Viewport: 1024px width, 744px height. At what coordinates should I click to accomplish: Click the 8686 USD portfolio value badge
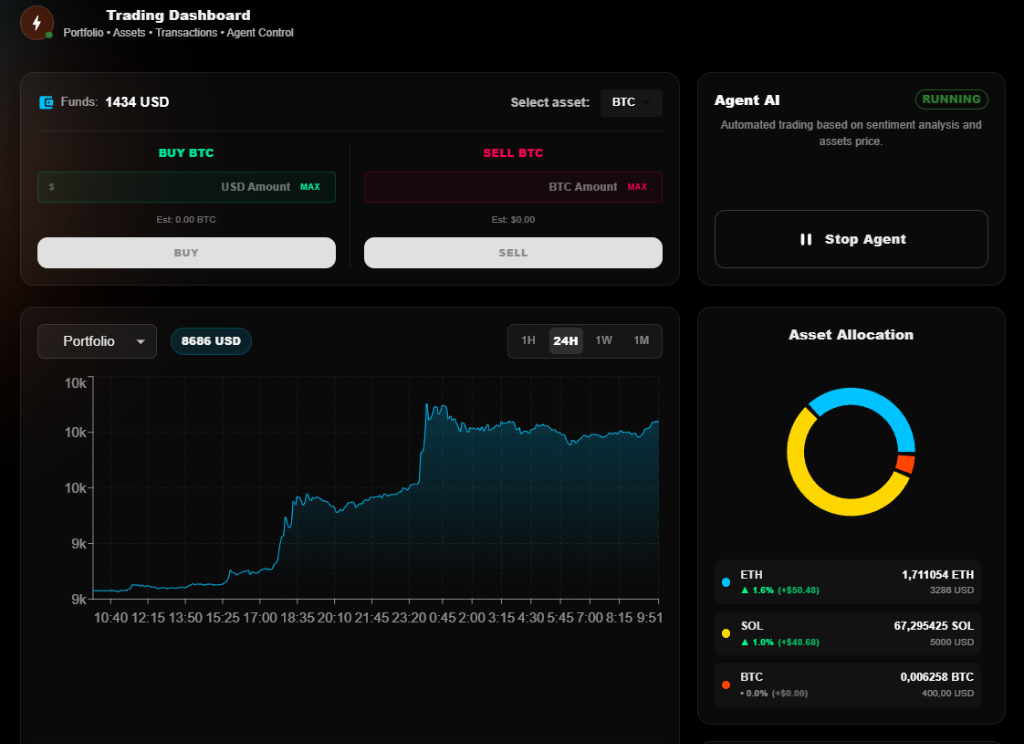[x=211, y=341]
